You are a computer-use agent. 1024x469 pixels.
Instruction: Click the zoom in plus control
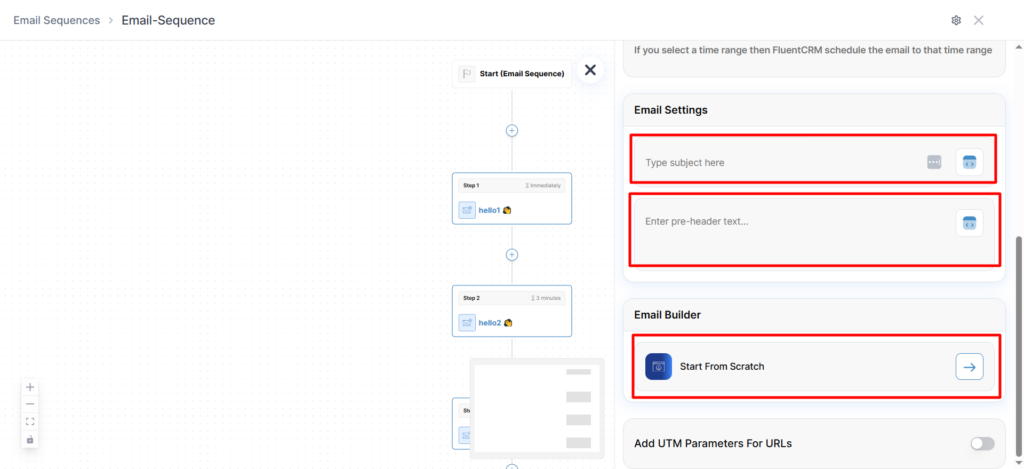point(30,387)
